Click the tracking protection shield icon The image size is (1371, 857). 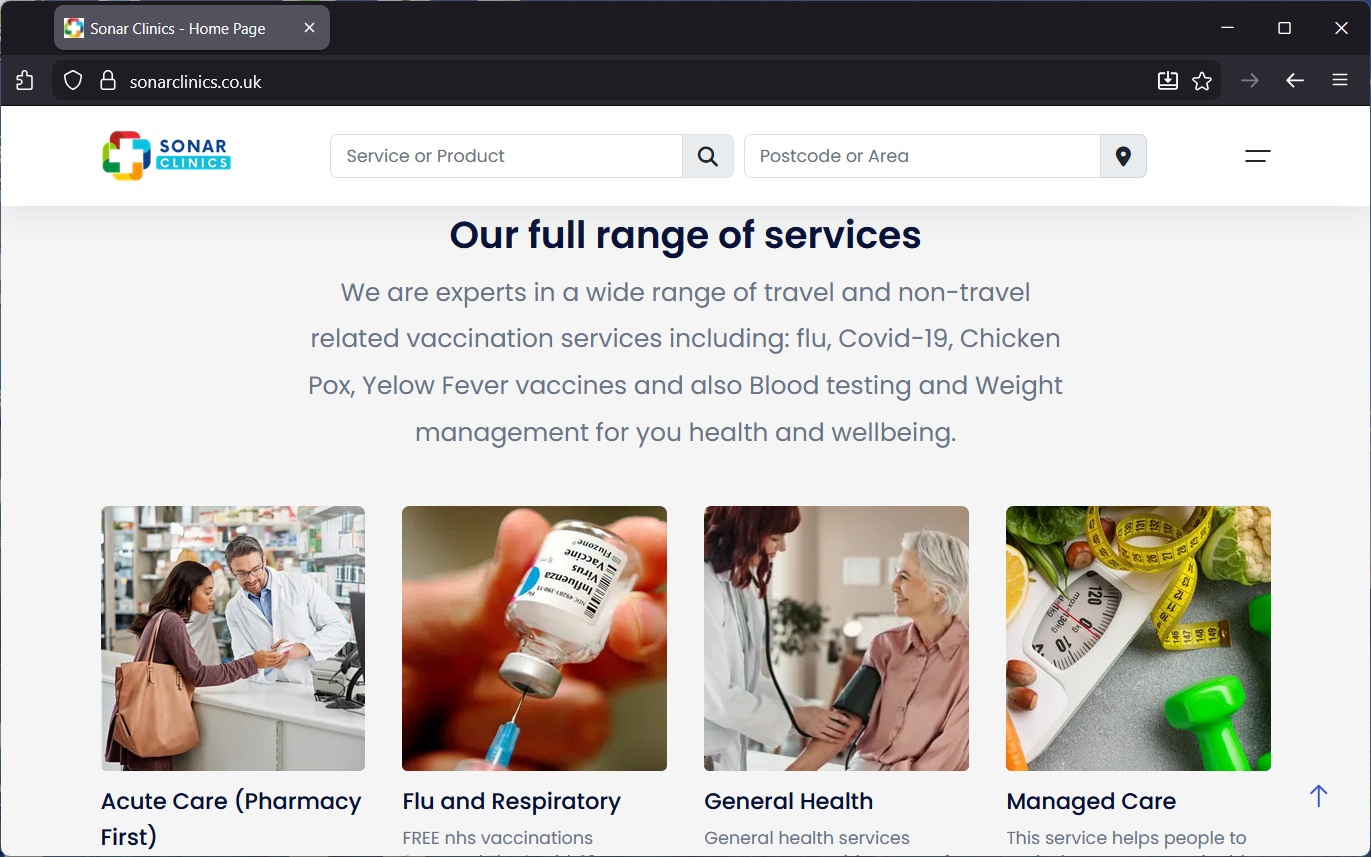click(x=72, y=81)
